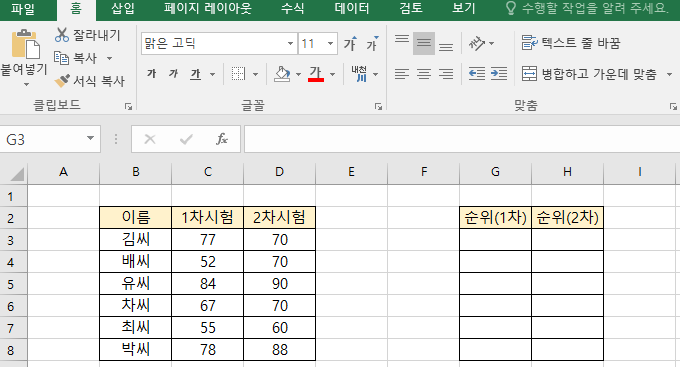
Task: Click the fill color paint bucket icon
Action: pyautogui.click(x=282, y=74)
